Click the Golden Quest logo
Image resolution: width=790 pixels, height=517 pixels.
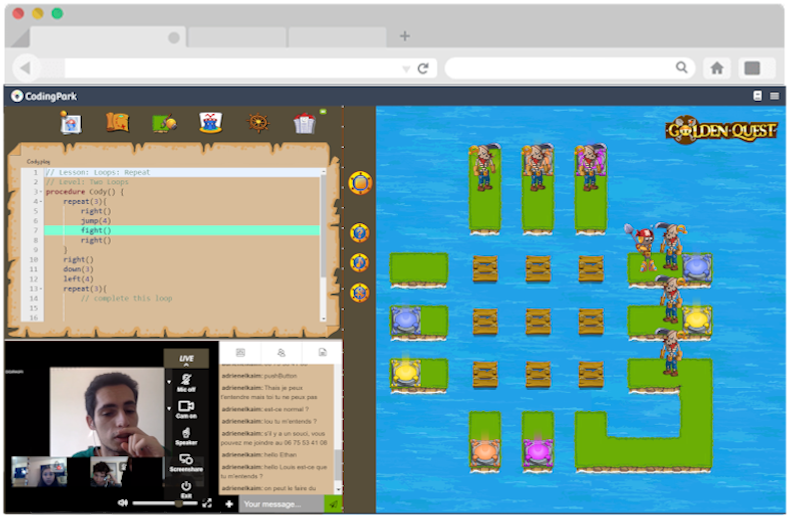[x=721, y=130]
